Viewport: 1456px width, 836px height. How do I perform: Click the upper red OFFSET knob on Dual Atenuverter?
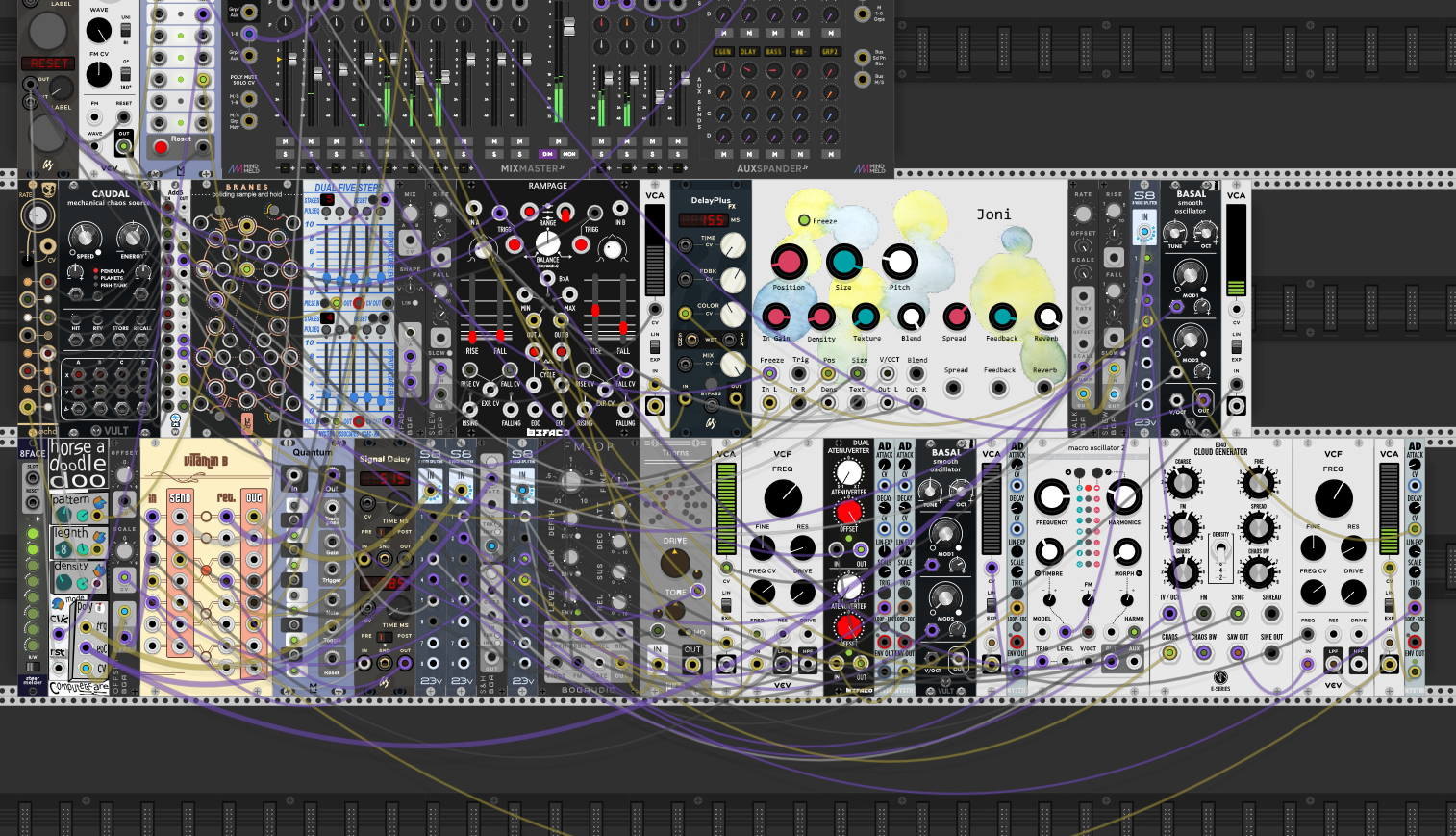848,512
